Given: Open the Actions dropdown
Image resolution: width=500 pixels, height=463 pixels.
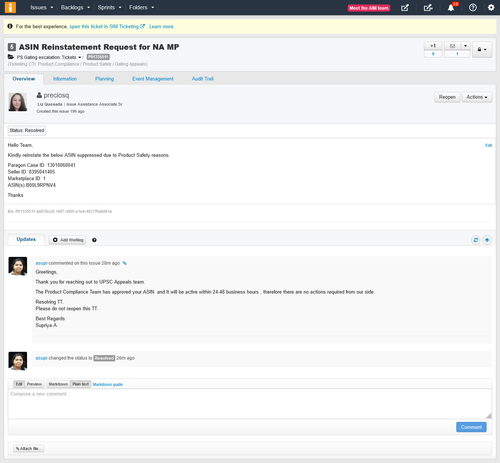Looking at the screenshot, I should click(477, 97).
